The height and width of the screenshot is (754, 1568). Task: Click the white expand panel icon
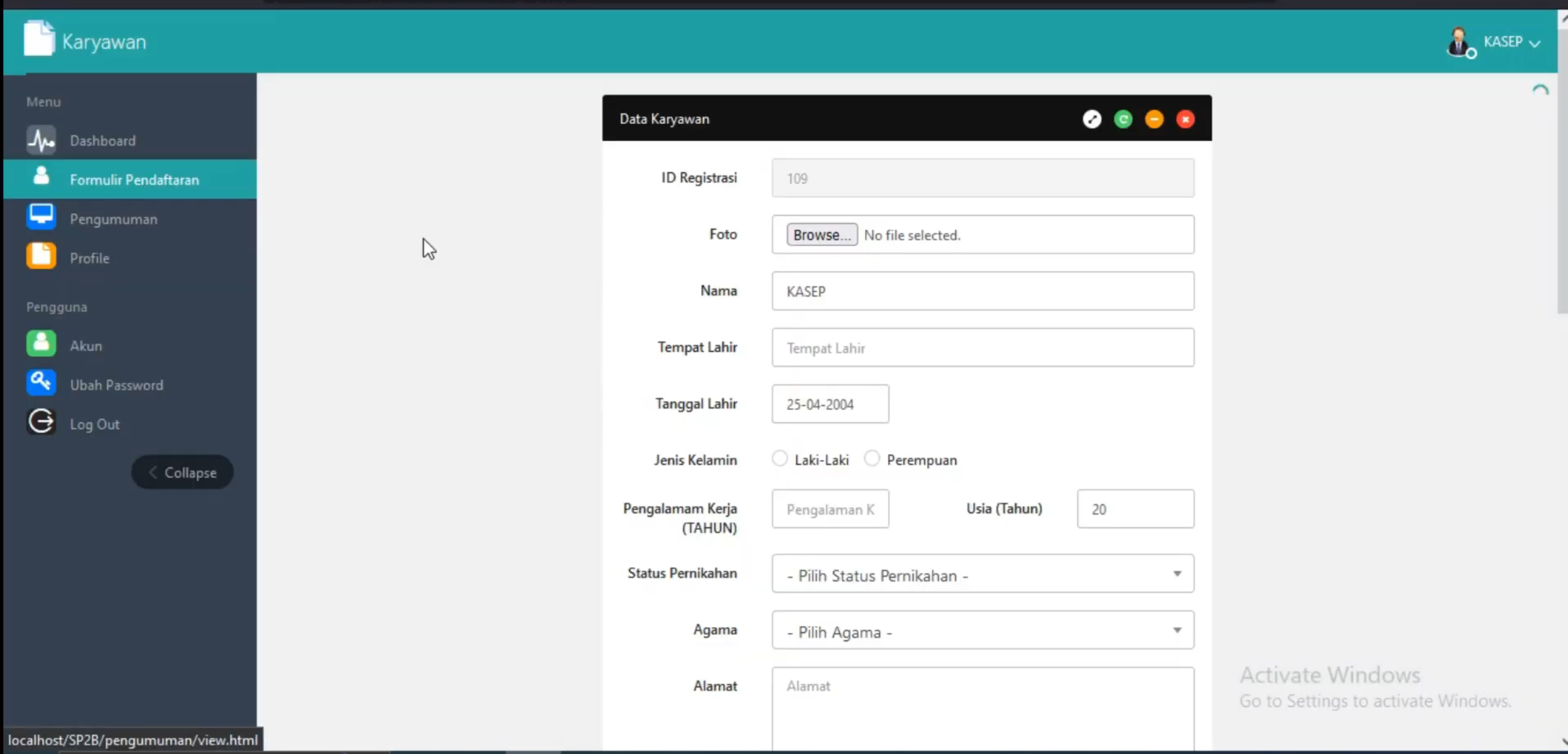[x=1092, y=119]
